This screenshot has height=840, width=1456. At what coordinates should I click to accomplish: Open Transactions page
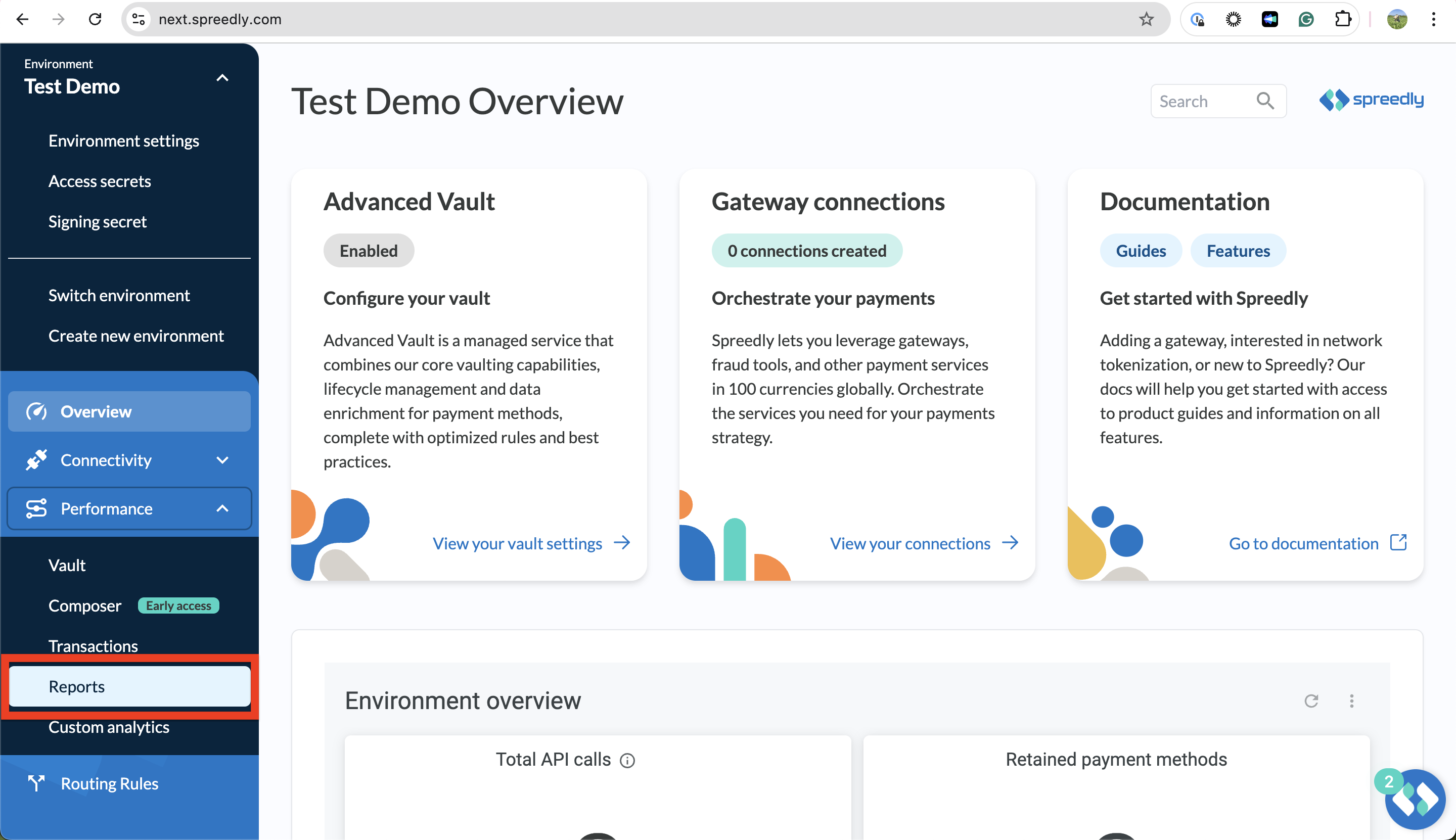(x=93, y=645)
